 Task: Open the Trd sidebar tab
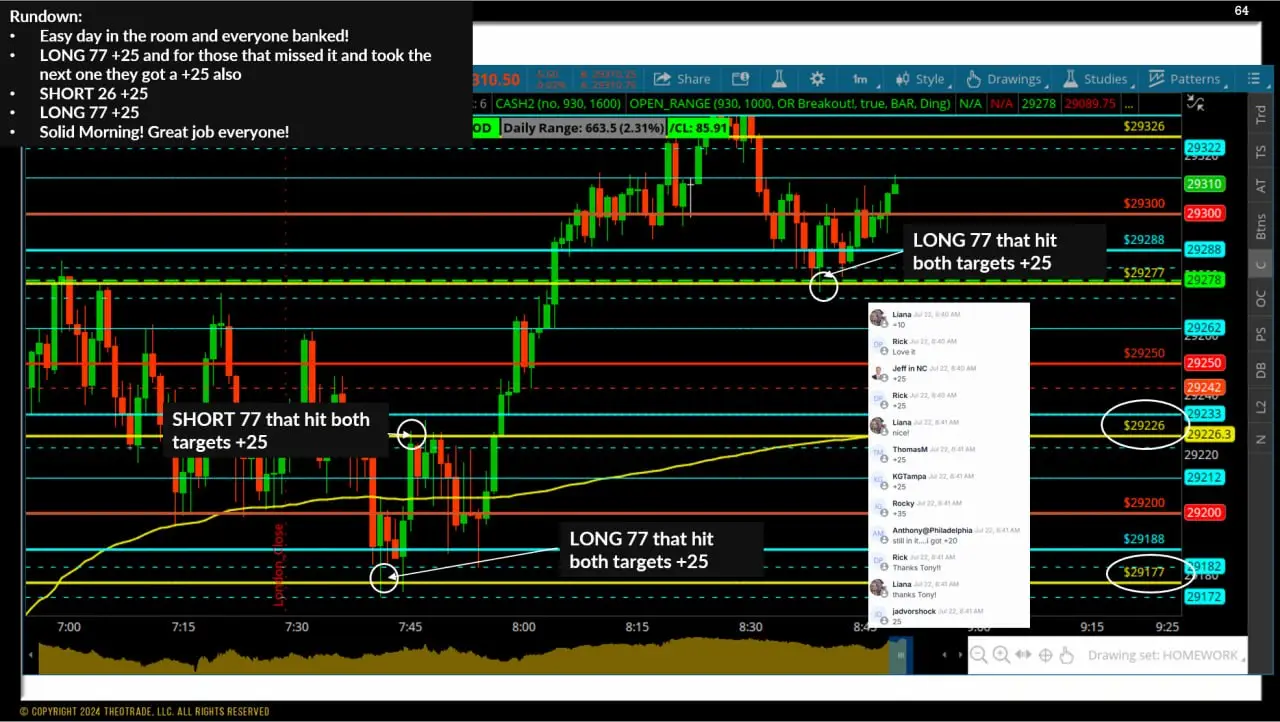(1261, 115)
